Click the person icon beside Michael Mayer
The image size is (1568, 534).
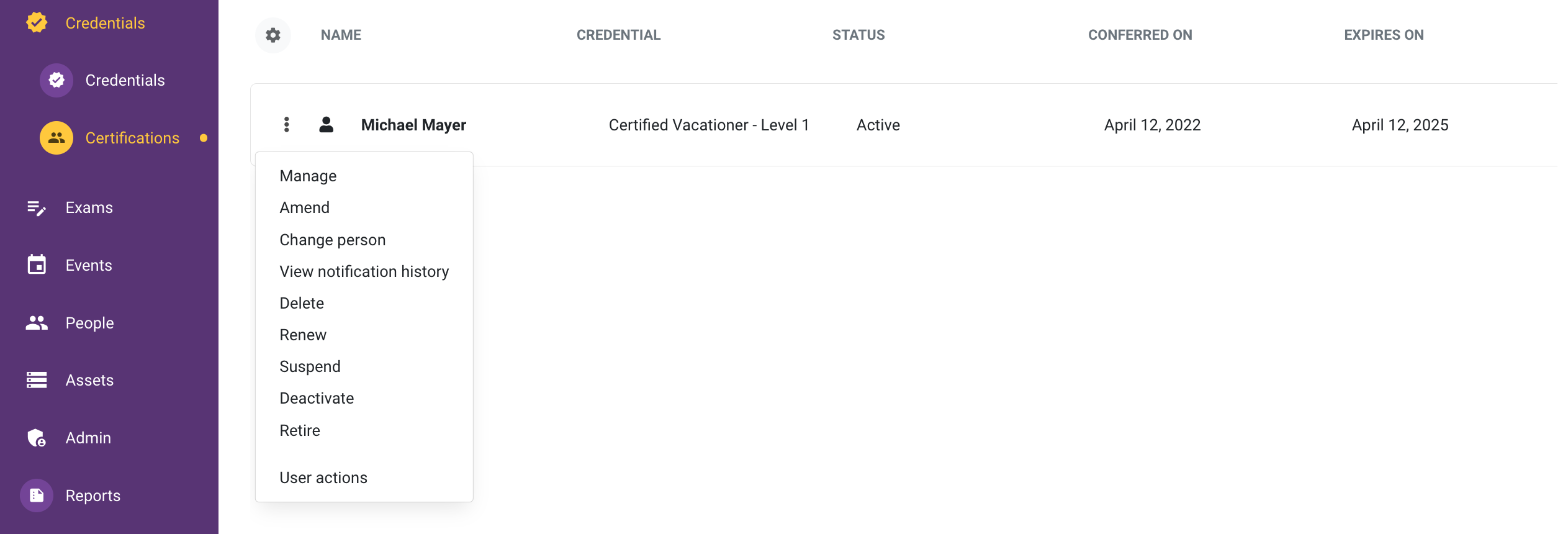coord(326,125)
